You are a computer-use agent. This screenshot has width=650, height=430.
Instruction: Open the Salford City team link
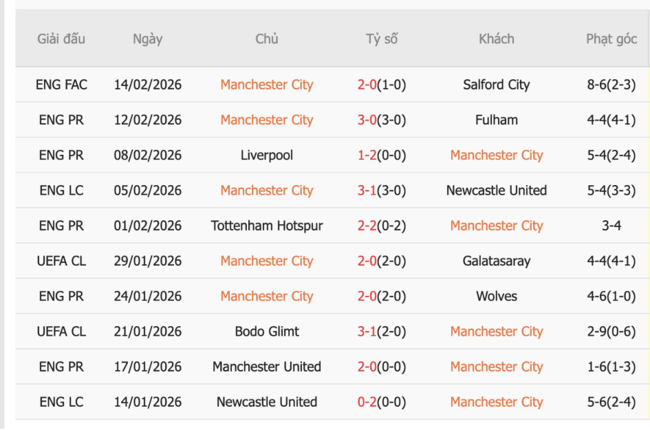(x=496, y=85)
